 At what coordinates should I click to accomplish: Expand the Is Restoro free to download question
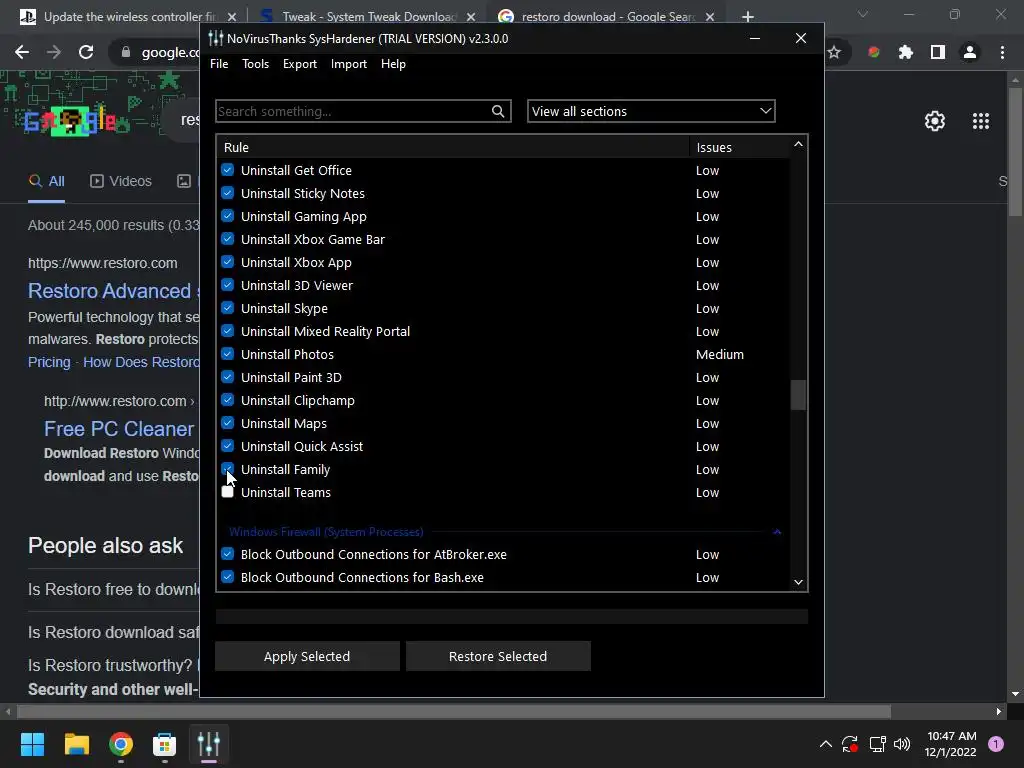[114, 589]
